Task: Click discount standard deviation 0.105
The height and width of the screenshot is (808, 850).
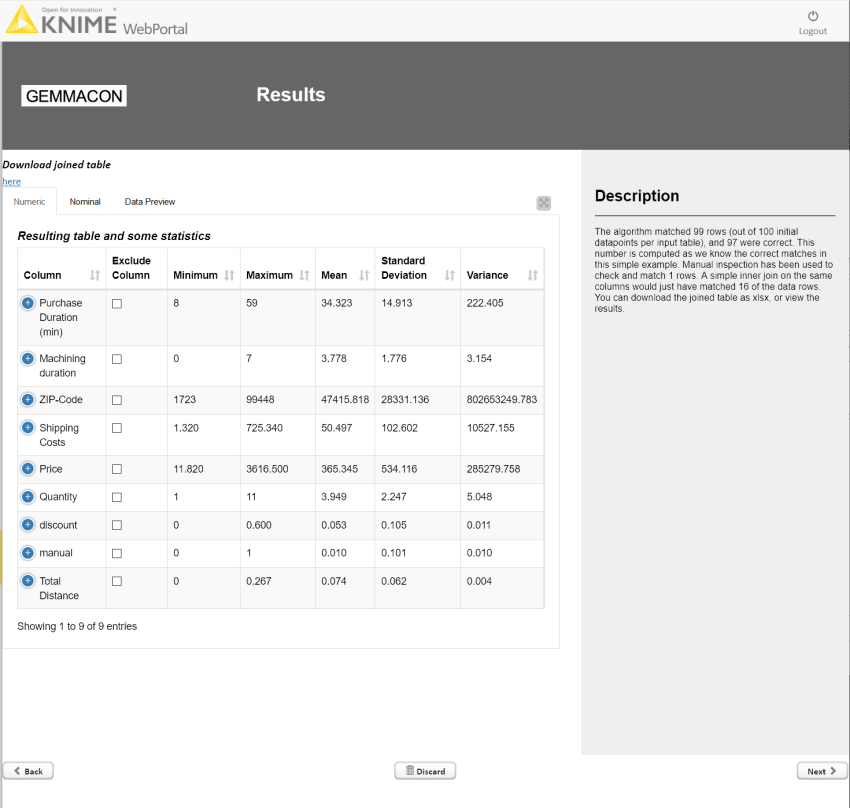Action: click(394, 525)
